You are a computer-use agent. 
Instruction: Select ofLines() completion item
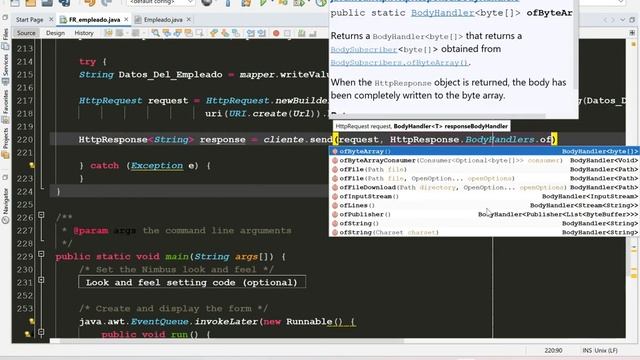(484, 205)
